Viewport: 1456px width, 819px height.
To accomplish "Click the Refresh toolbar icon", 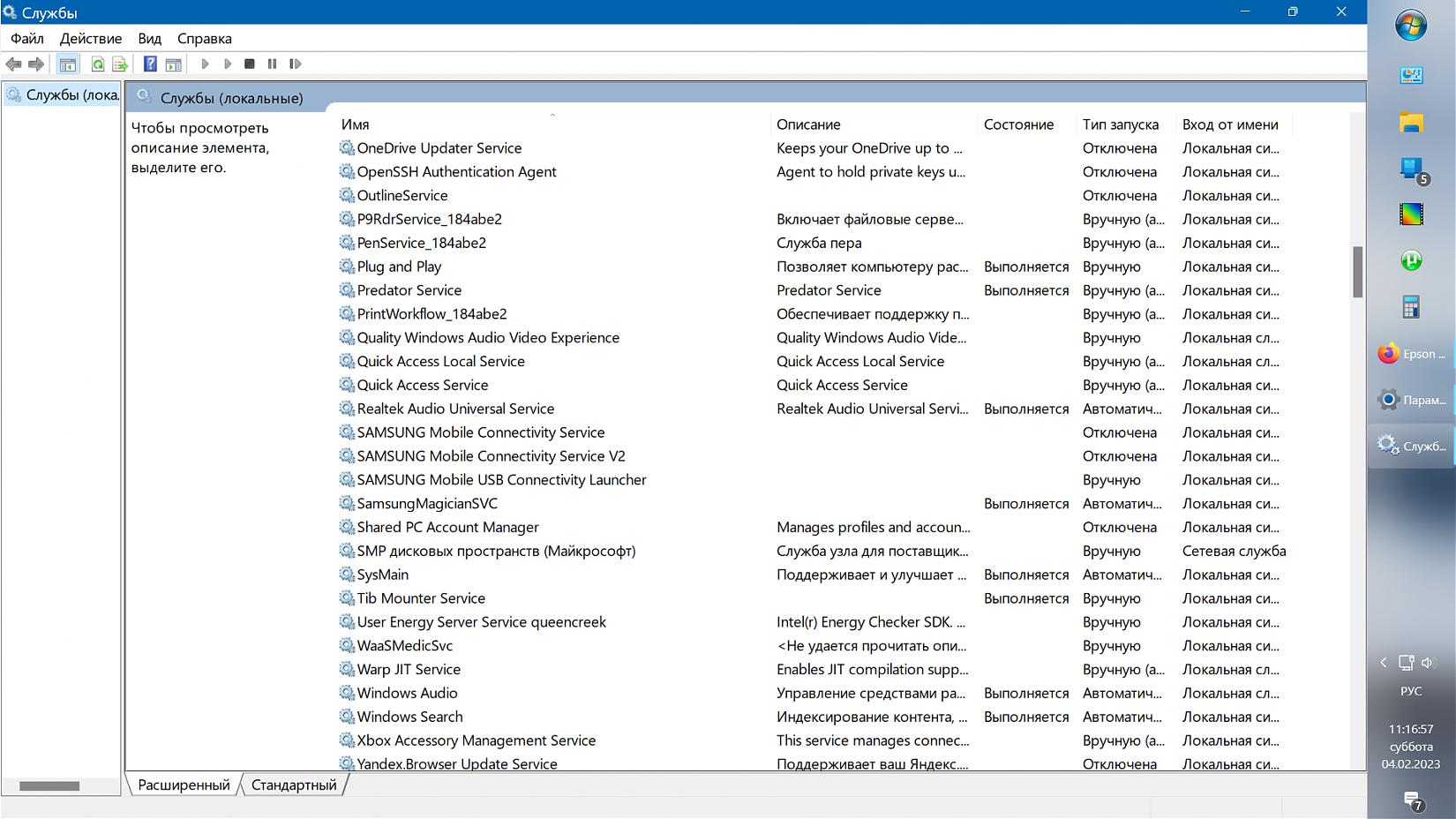I will 98,64.
